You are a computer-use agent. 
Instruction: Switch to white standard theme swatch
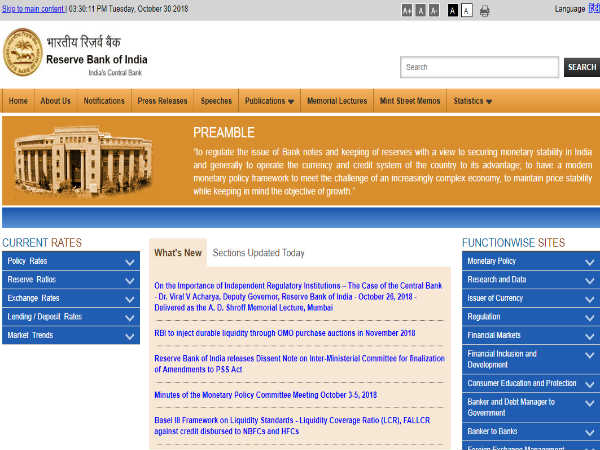(x=466, y=10)
